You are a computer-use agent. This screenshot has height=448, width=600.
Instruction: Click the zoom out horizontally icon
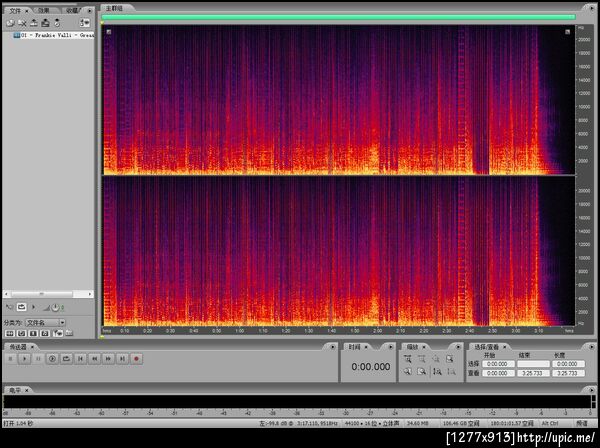point(422,359)
